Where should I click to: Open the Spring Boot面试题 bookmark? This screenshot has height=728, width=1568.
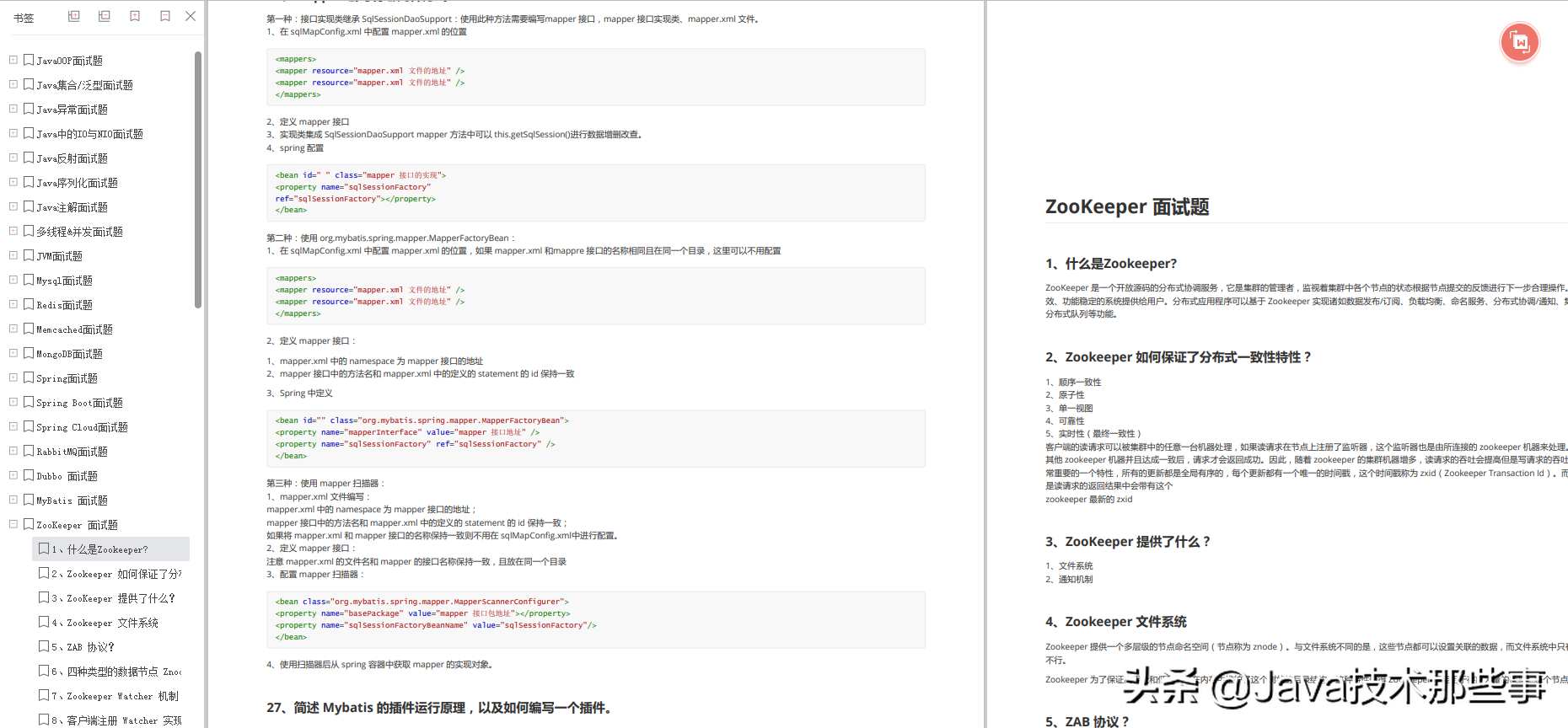[79, 403]
